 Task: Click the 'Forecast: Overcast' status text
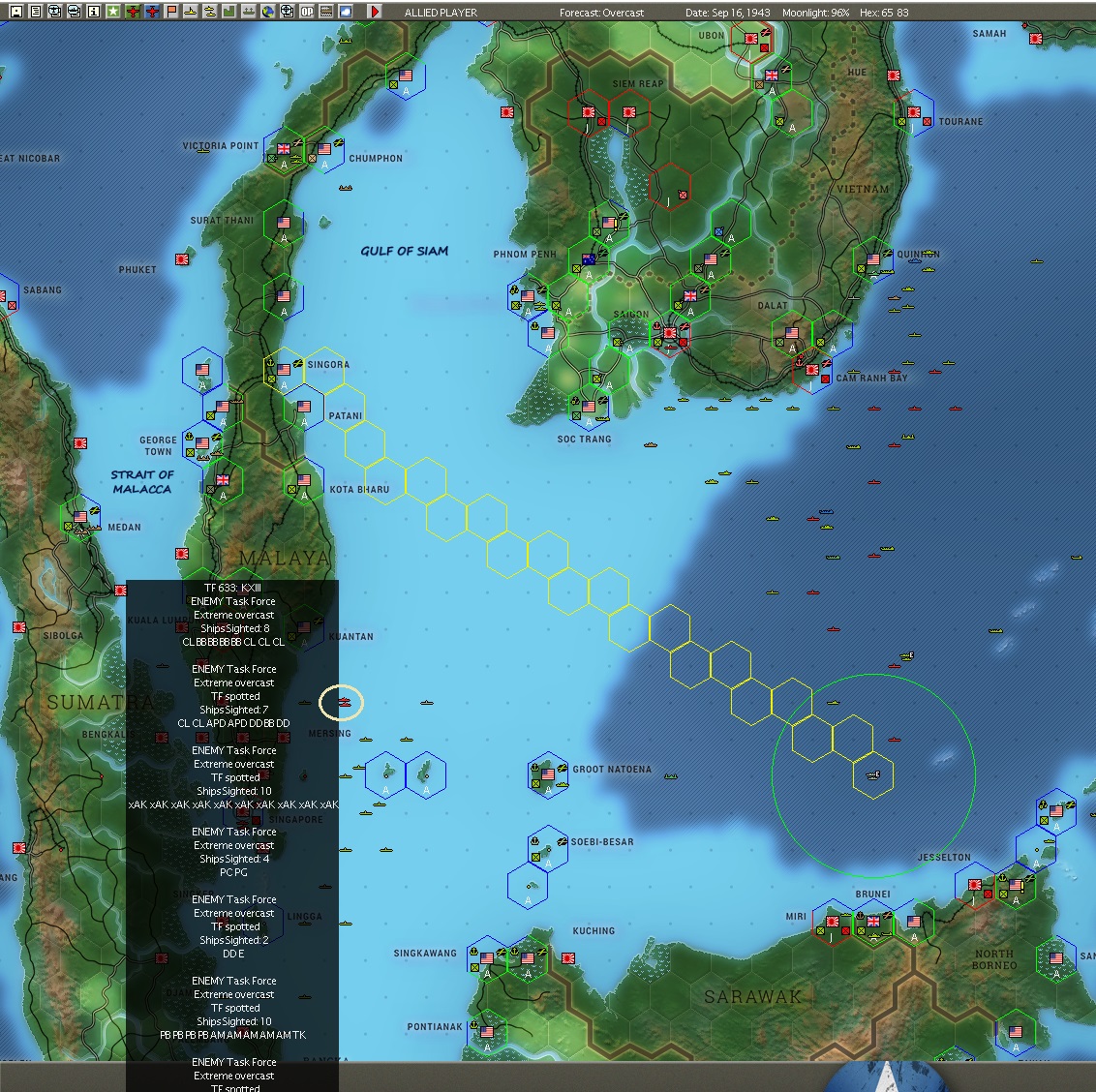point(601,13)
